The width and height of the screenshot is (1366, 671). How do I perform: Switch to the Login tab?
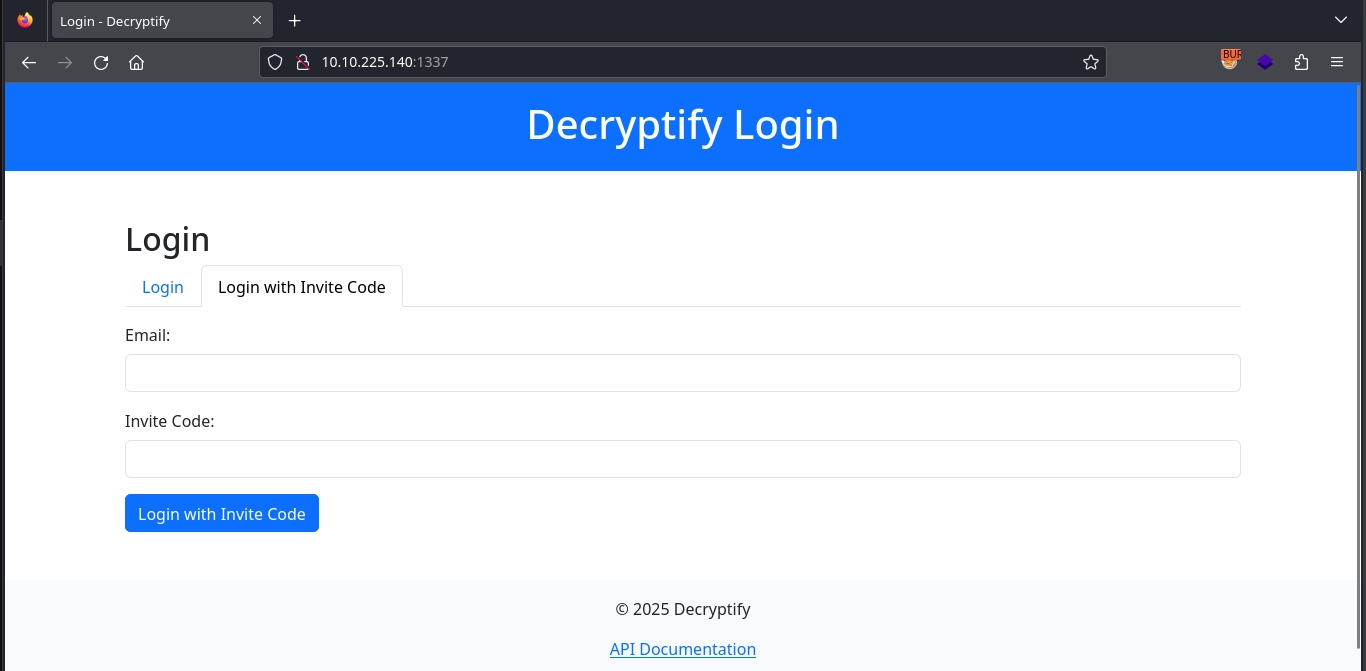163,287
